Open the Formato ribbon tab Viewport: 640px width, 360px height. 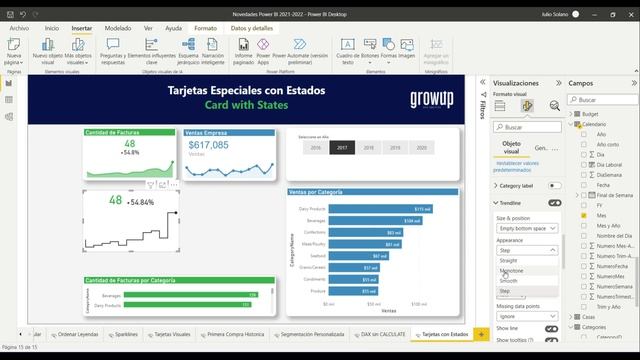205,28
